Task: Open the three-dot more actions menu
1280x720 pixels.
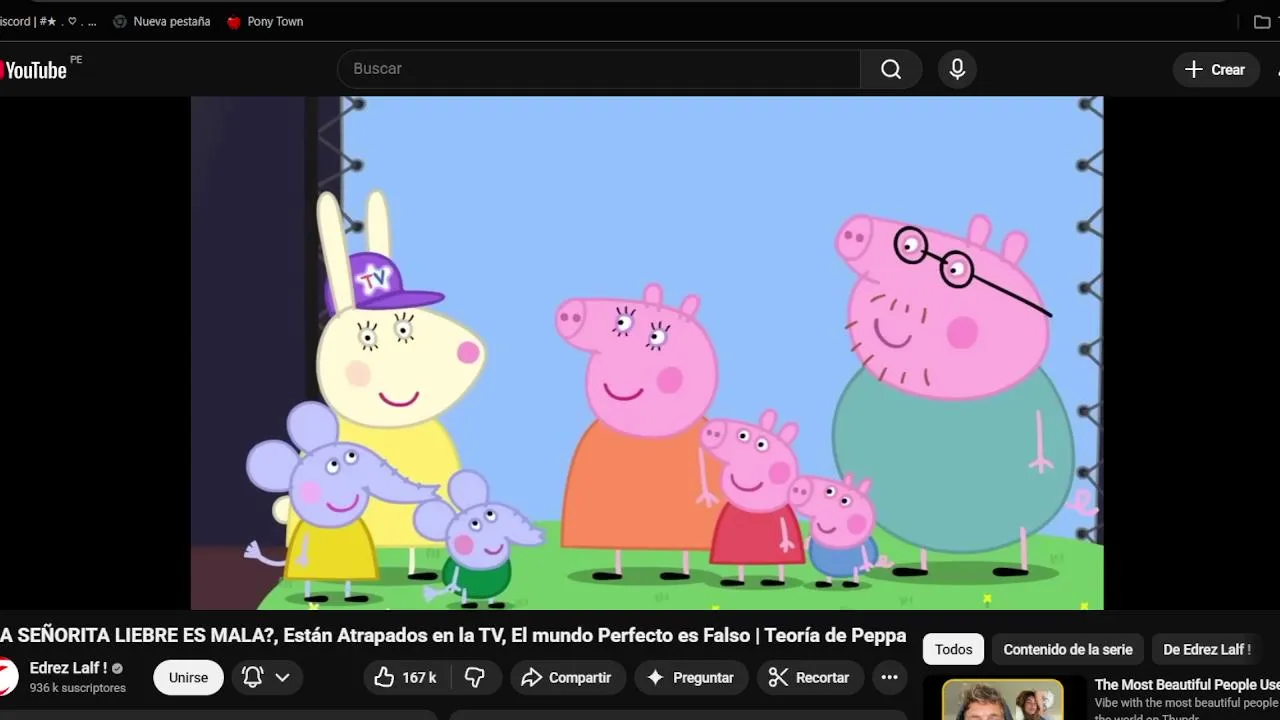Action: click(x=889, y=677)
